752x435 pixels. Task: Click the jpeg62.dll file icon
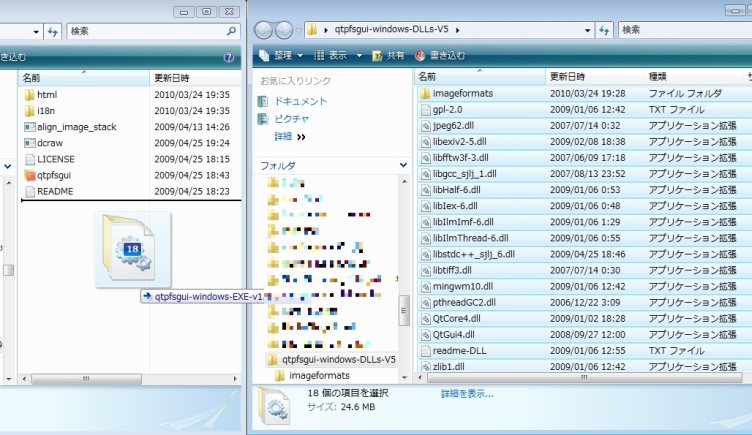pyautogui.click(x=425, y=126)
